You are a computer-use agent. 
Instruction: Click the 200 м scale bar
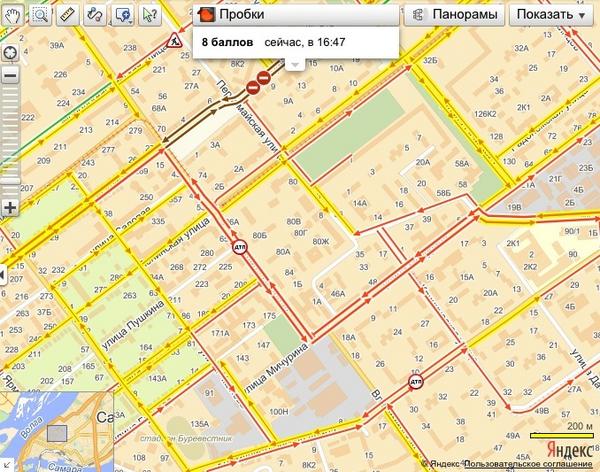561,435
